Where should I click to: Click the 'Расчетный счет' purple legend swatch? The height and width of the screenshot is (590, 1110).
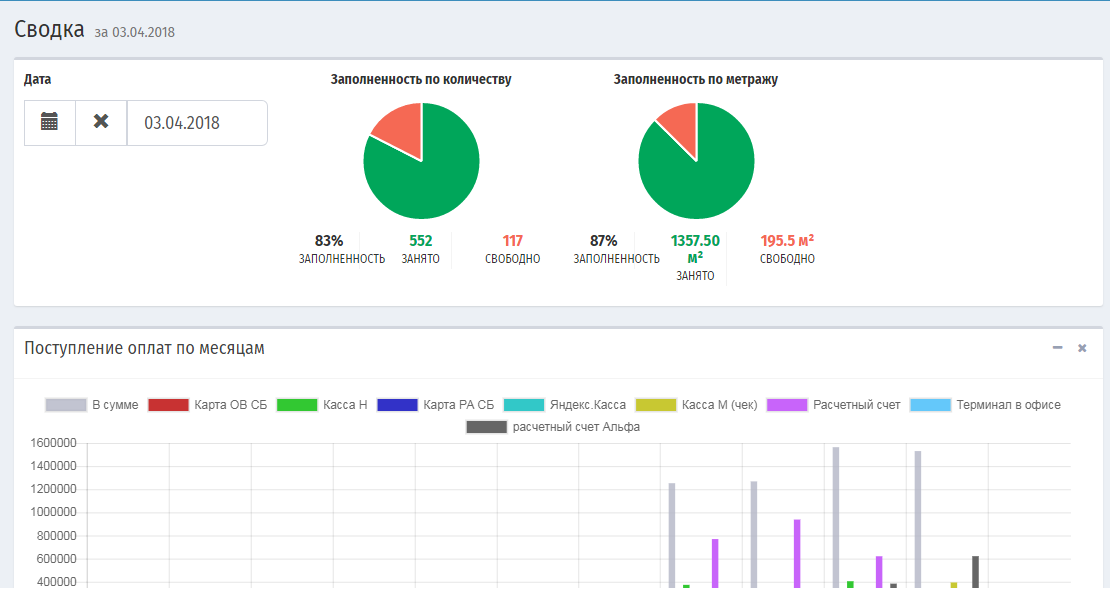point(787,405)
